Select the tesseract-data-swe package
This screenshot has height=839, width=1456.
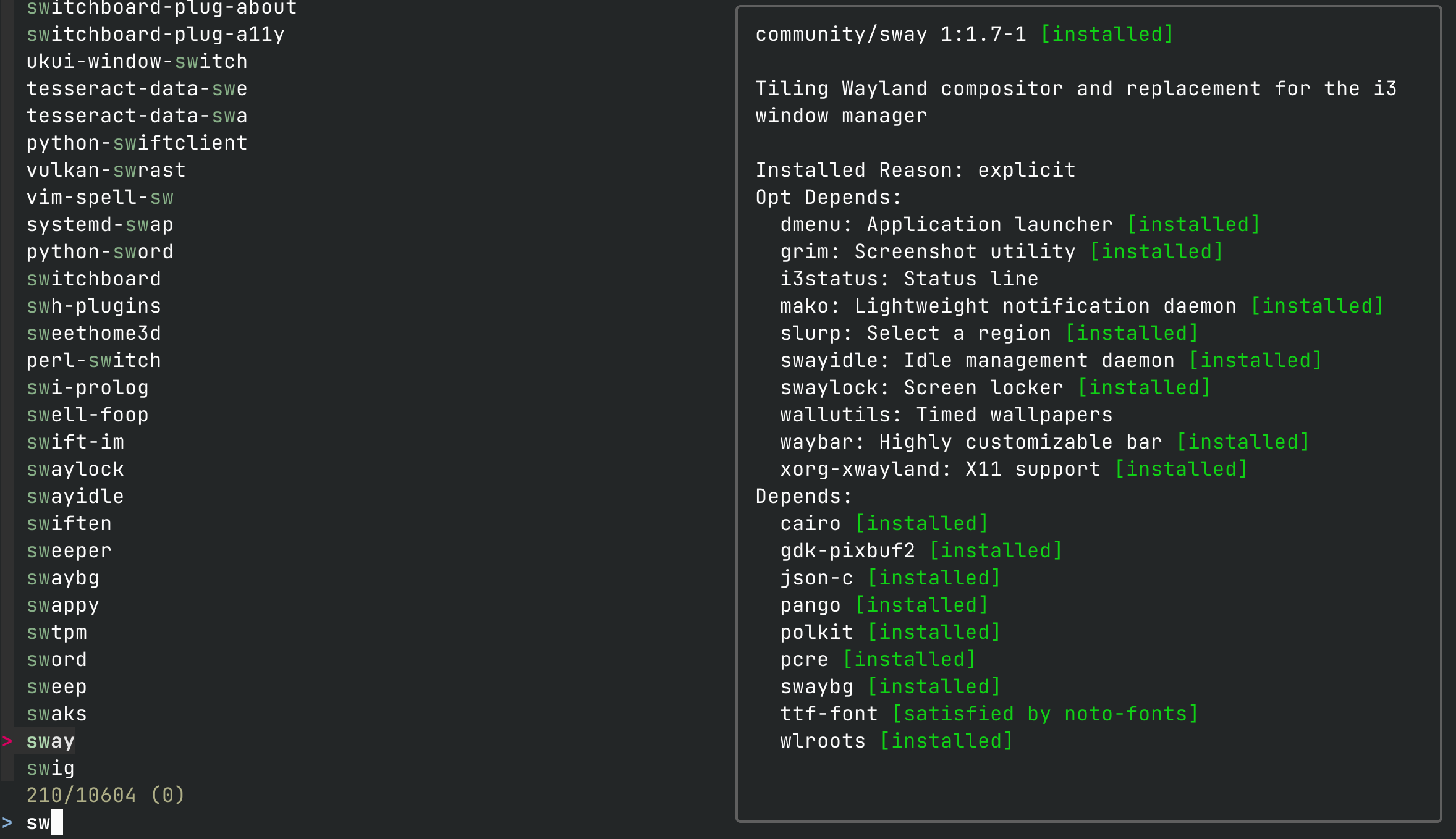[137, 88]
